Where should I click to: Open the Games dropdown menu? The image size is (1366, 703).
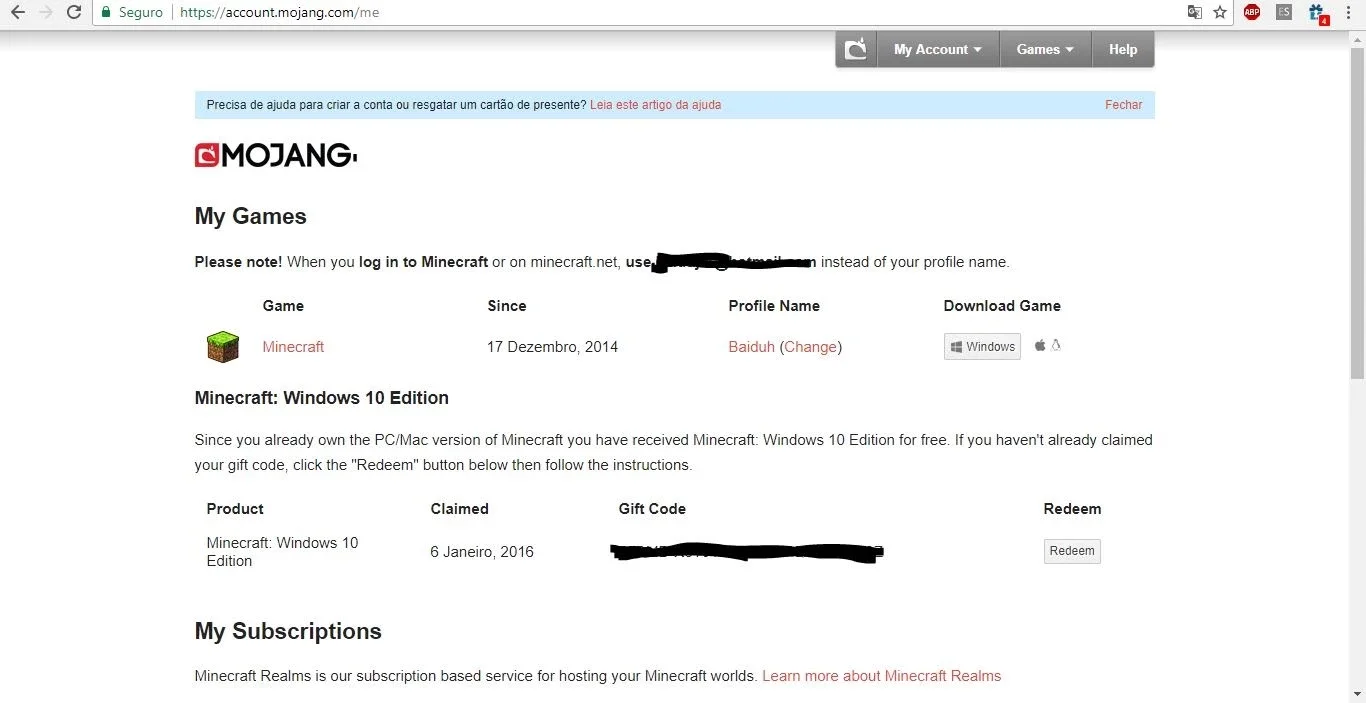tap(1045, 49)
